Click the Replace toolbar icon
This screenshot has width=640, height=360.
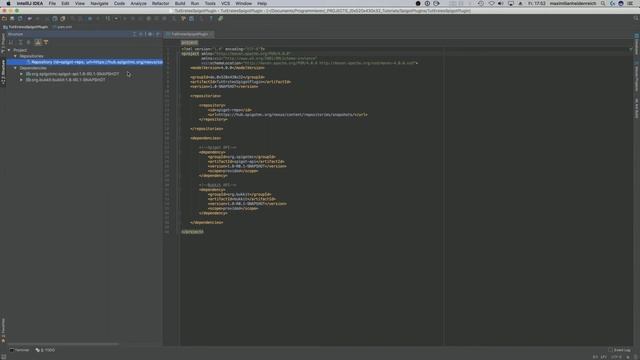tap(80, 18)
